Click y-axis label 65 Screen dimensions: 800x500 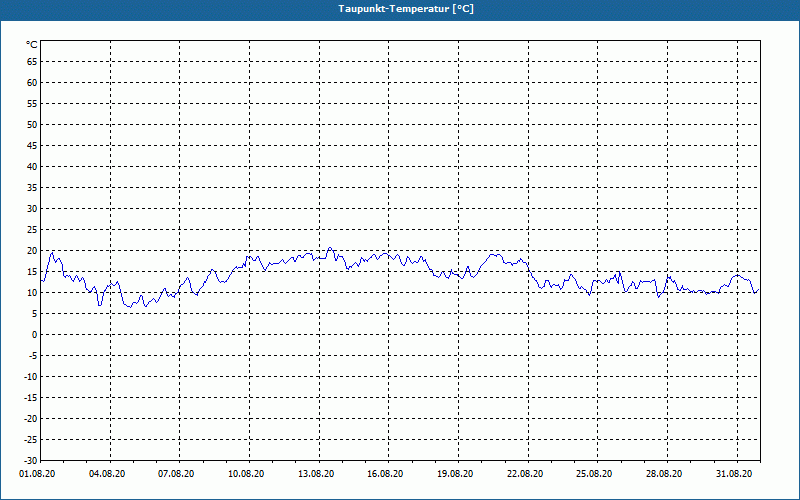[x=32, y=62]
